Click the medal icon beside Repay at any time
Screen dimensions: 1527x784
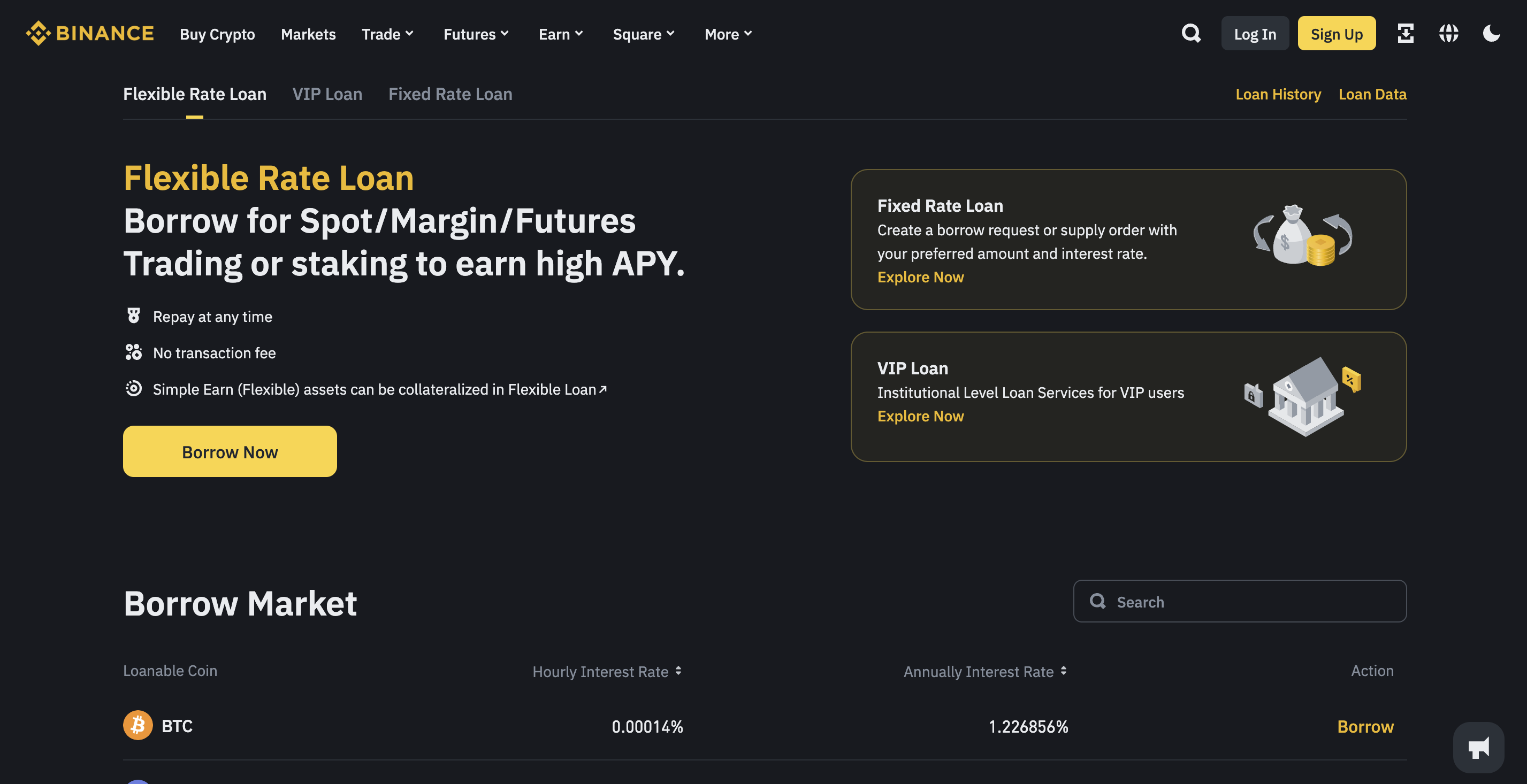133,316
